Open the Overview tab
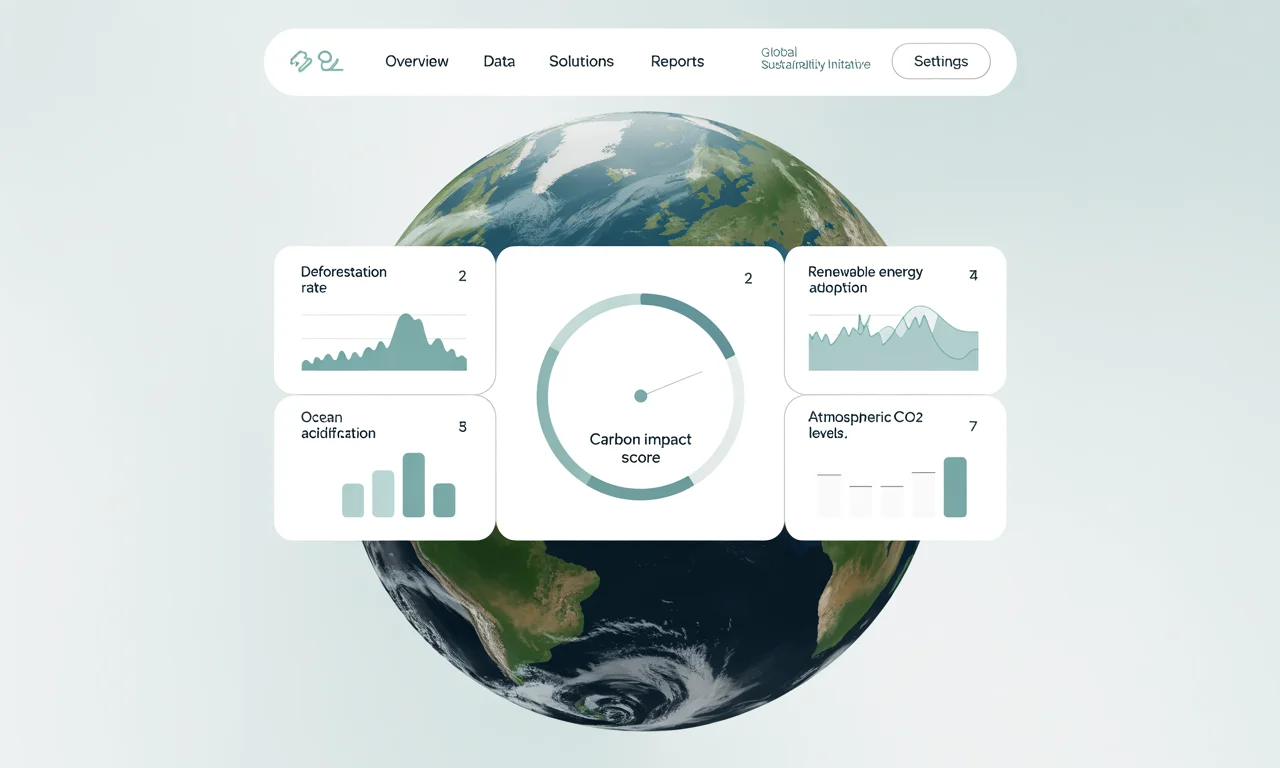1280x768 pixels. [417, 61]
